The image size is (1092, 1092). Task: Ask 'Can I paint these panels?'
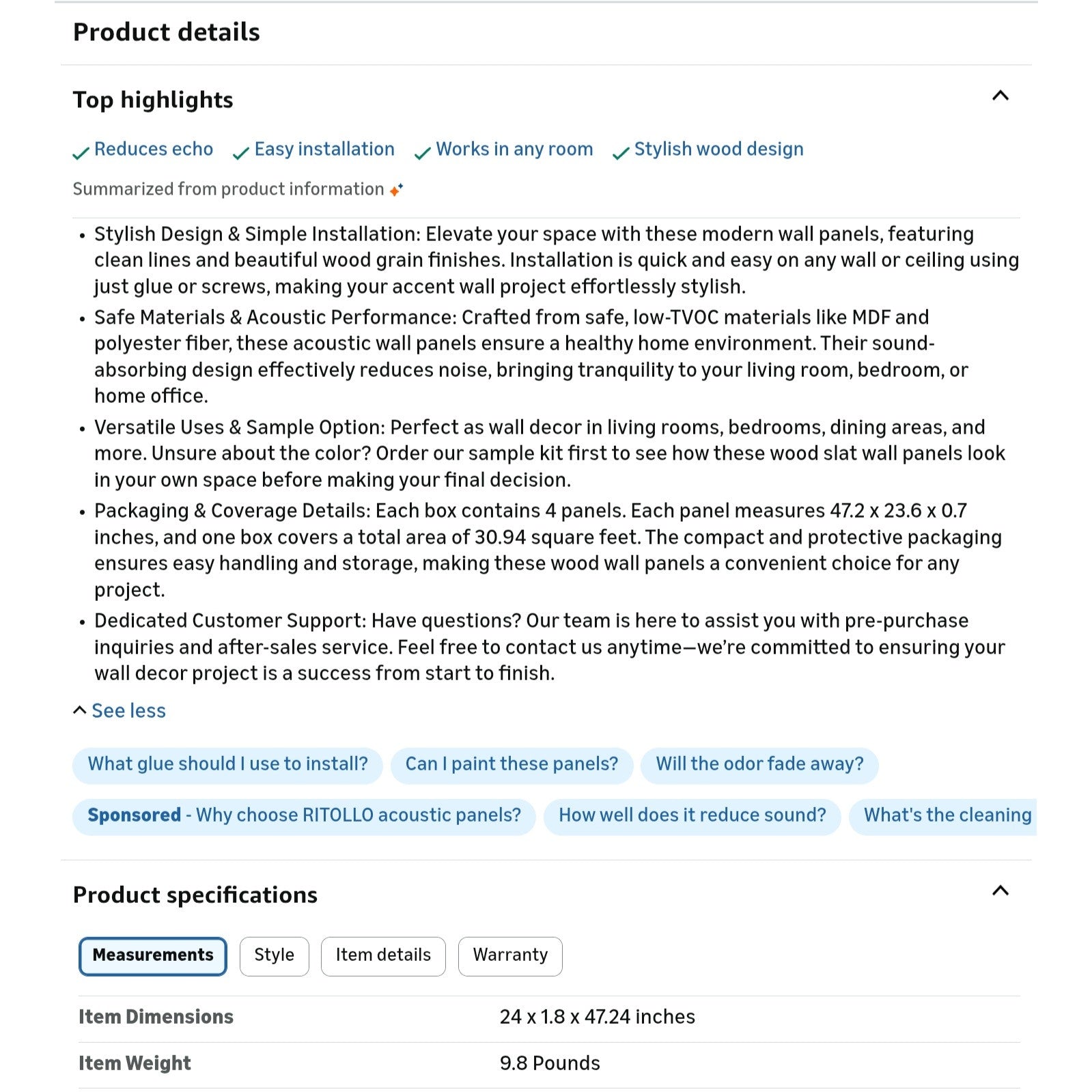(512, 764)
